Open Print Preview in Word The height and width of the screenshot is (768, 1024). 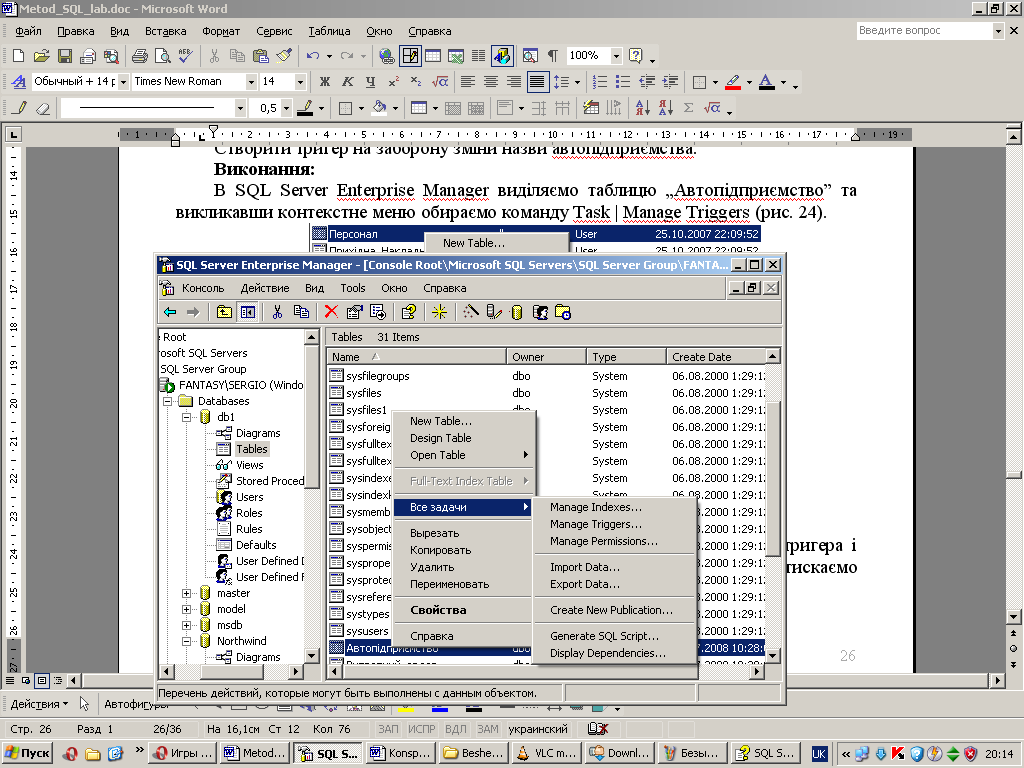pos(163,56)
